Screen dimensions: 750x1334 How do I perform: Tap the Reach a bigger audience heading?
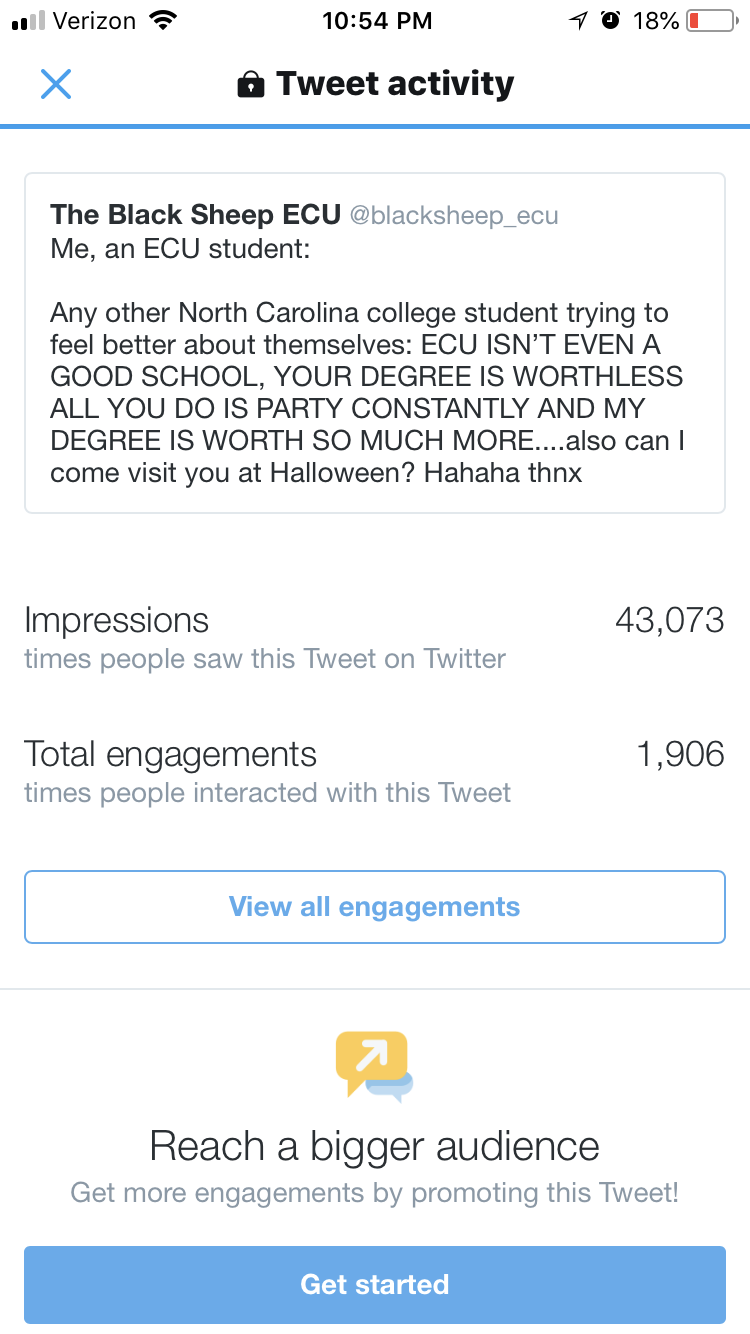click(374, 1146)
